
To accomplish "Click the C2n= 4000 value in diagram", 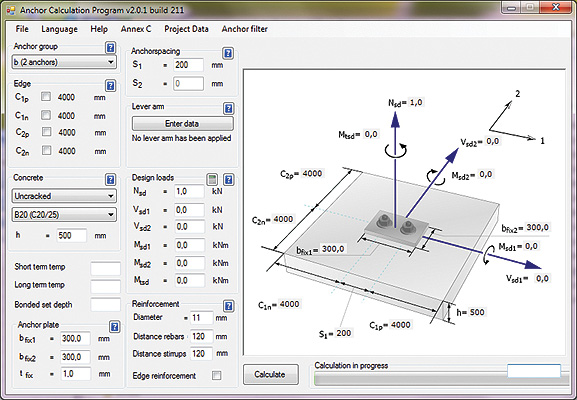I will point(283,219).
